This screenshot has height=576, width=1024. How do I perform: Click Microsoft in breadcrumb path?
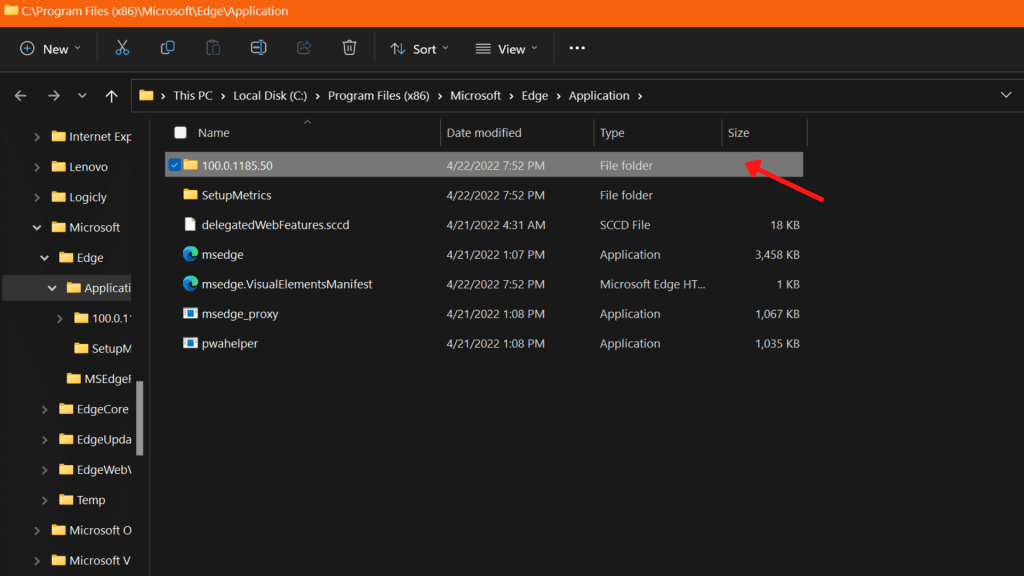[475, 95]
